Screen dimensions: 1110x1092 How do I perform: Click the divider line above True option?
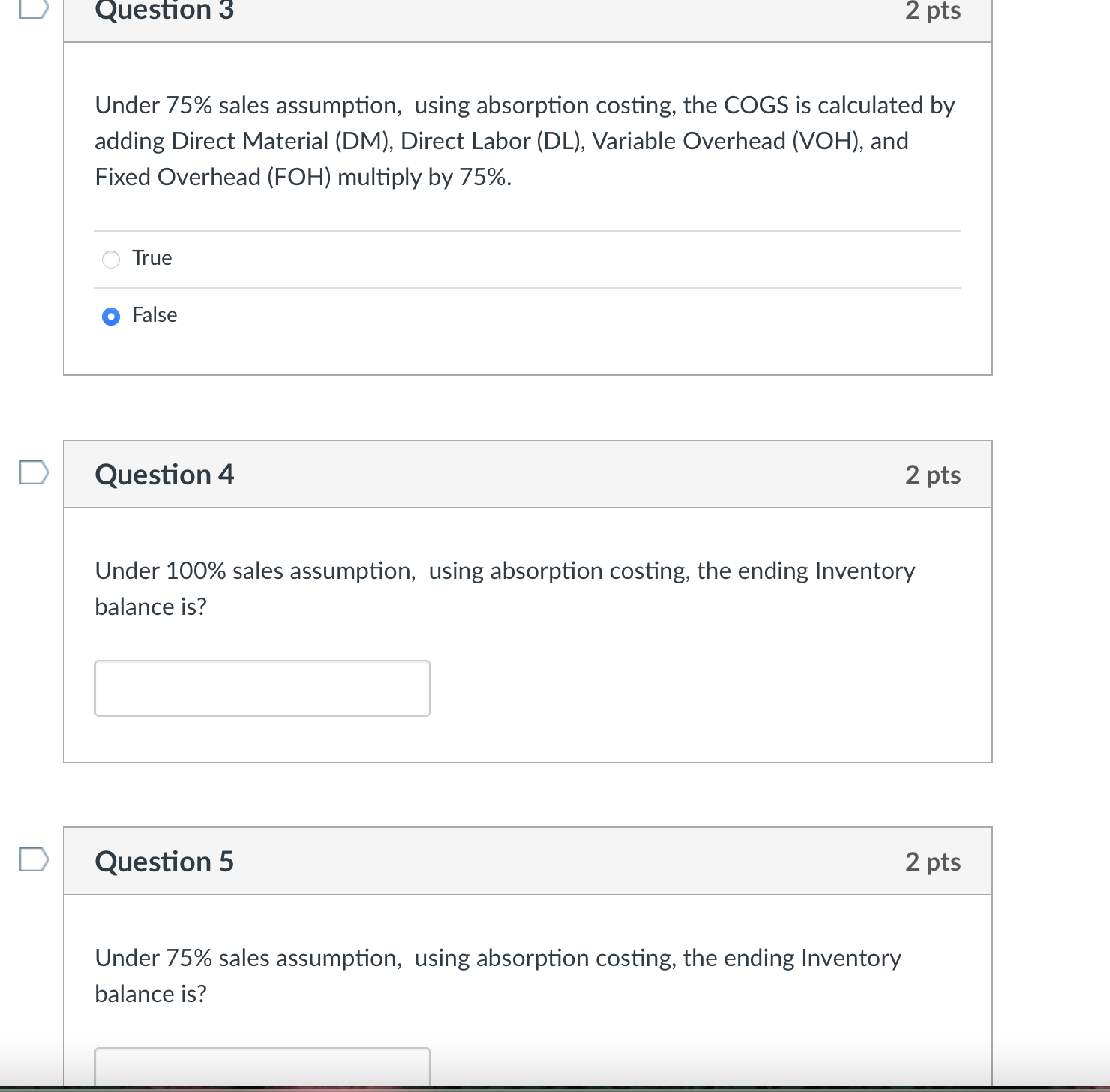[x=527, y=229]
